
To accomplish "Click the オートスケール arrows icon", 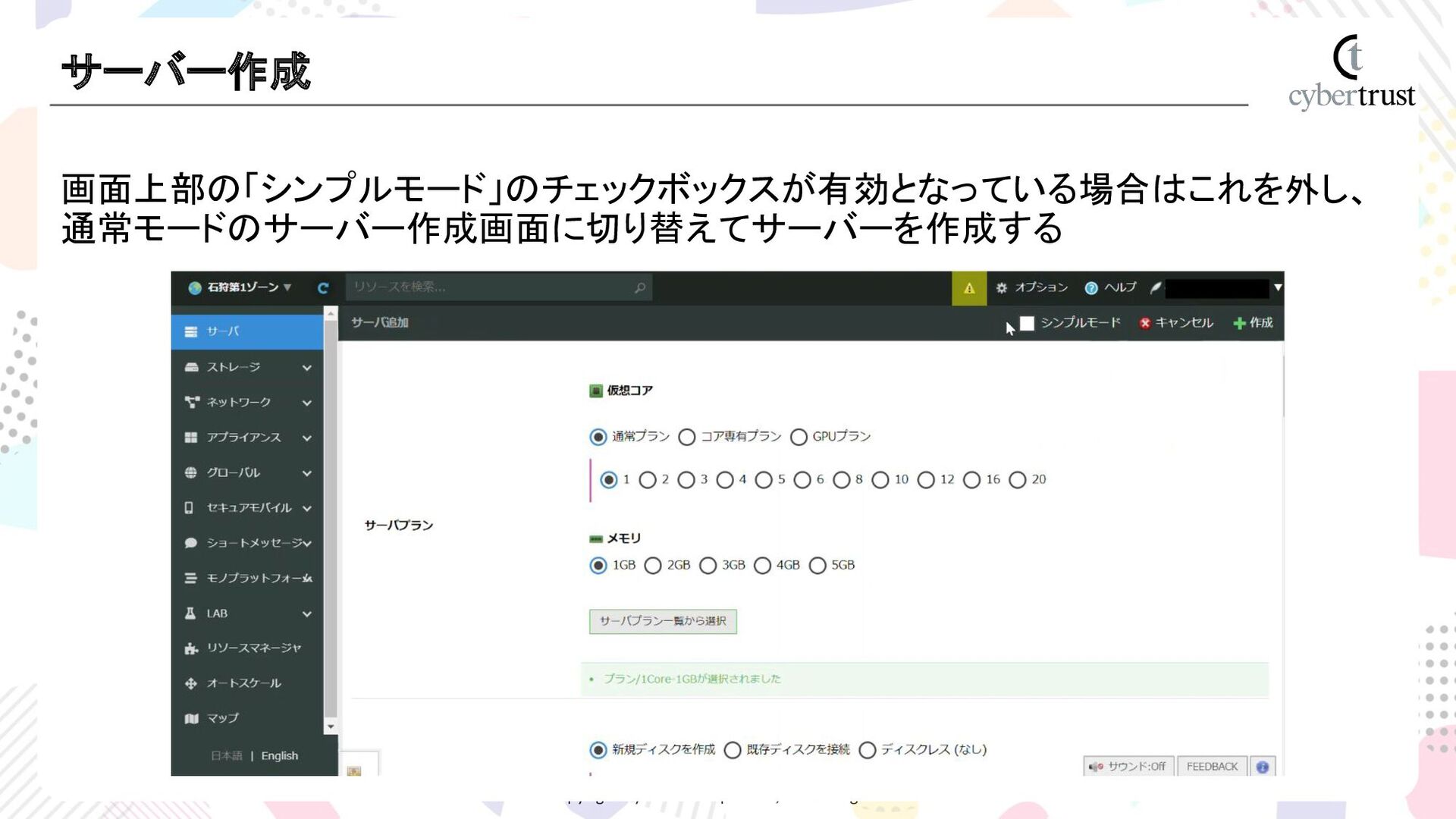I will pyautogui.click(x=191, y=683).
